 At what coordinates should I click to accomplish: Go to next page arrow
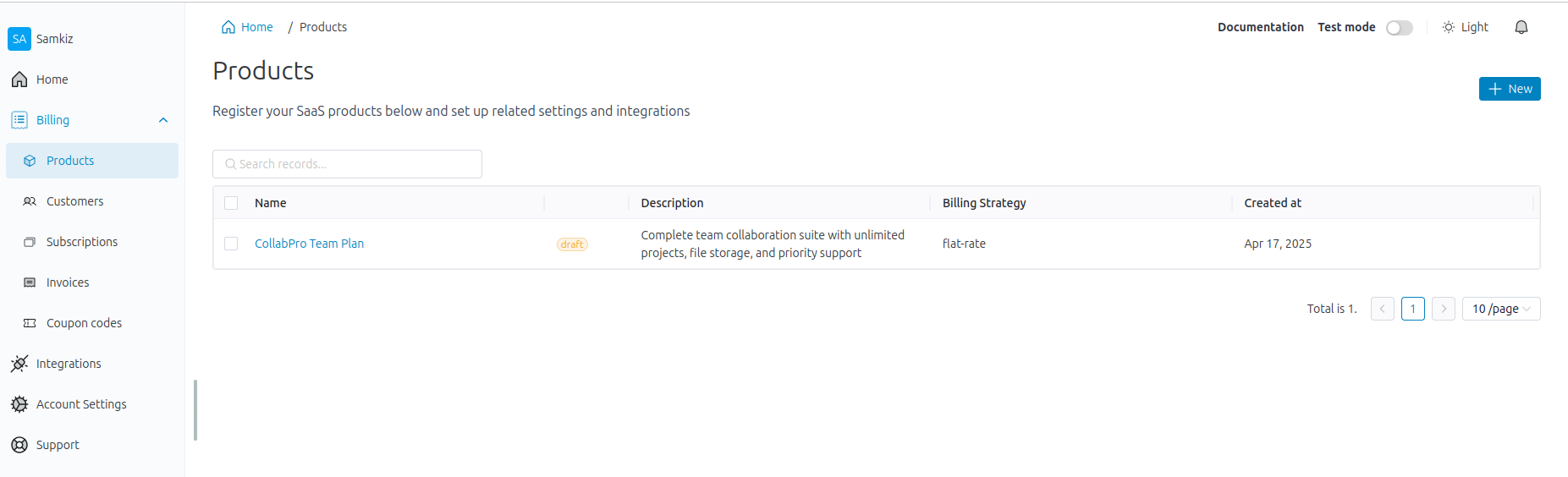[1443, 309]
